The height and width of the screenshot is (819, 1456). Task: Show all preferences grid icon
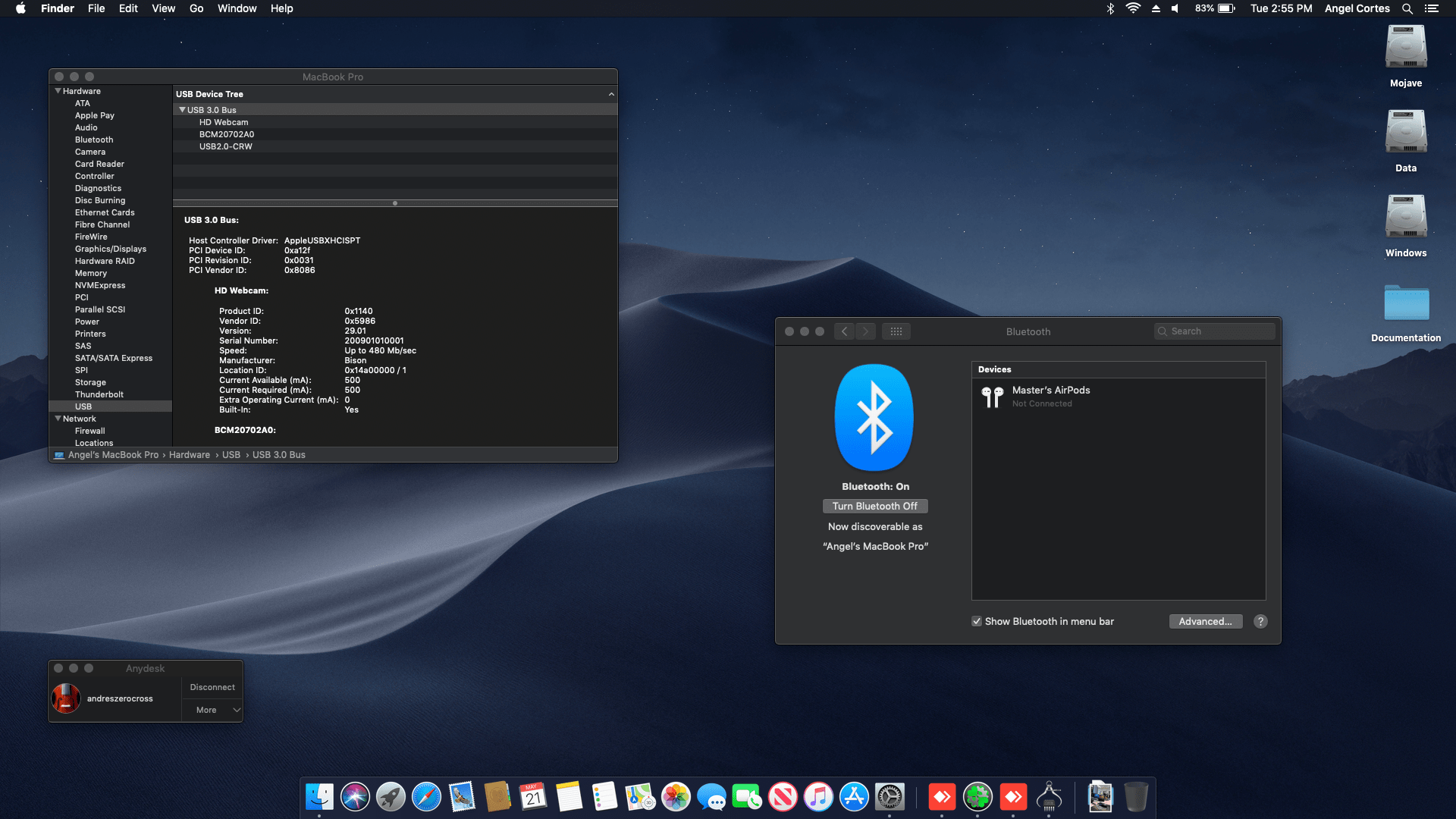(x=896, y=331)
